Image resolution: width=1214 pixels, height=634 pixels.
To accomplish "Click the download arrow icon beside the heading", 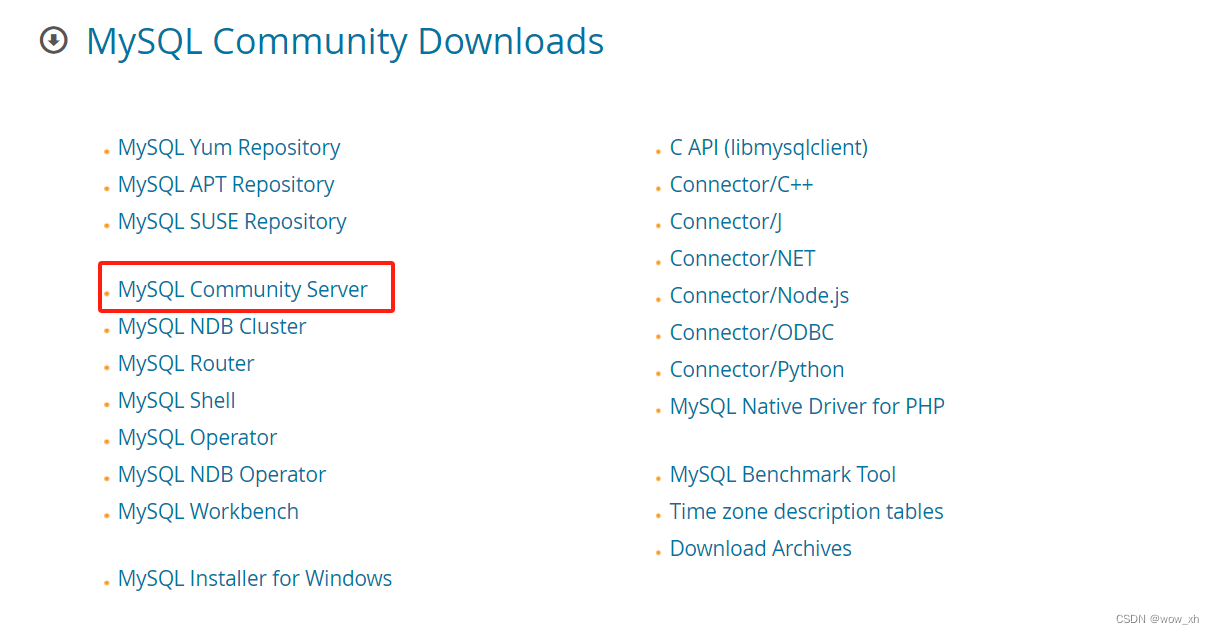I will (53, 41).
